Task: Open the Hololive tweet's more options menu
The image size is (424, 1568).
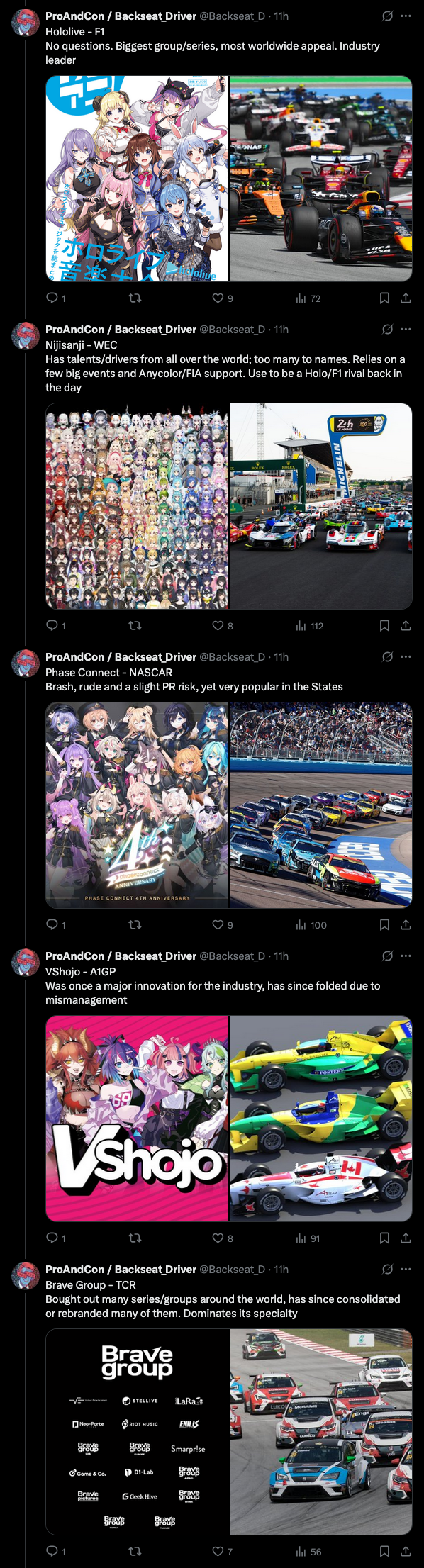Action: [x=406, y=16]
